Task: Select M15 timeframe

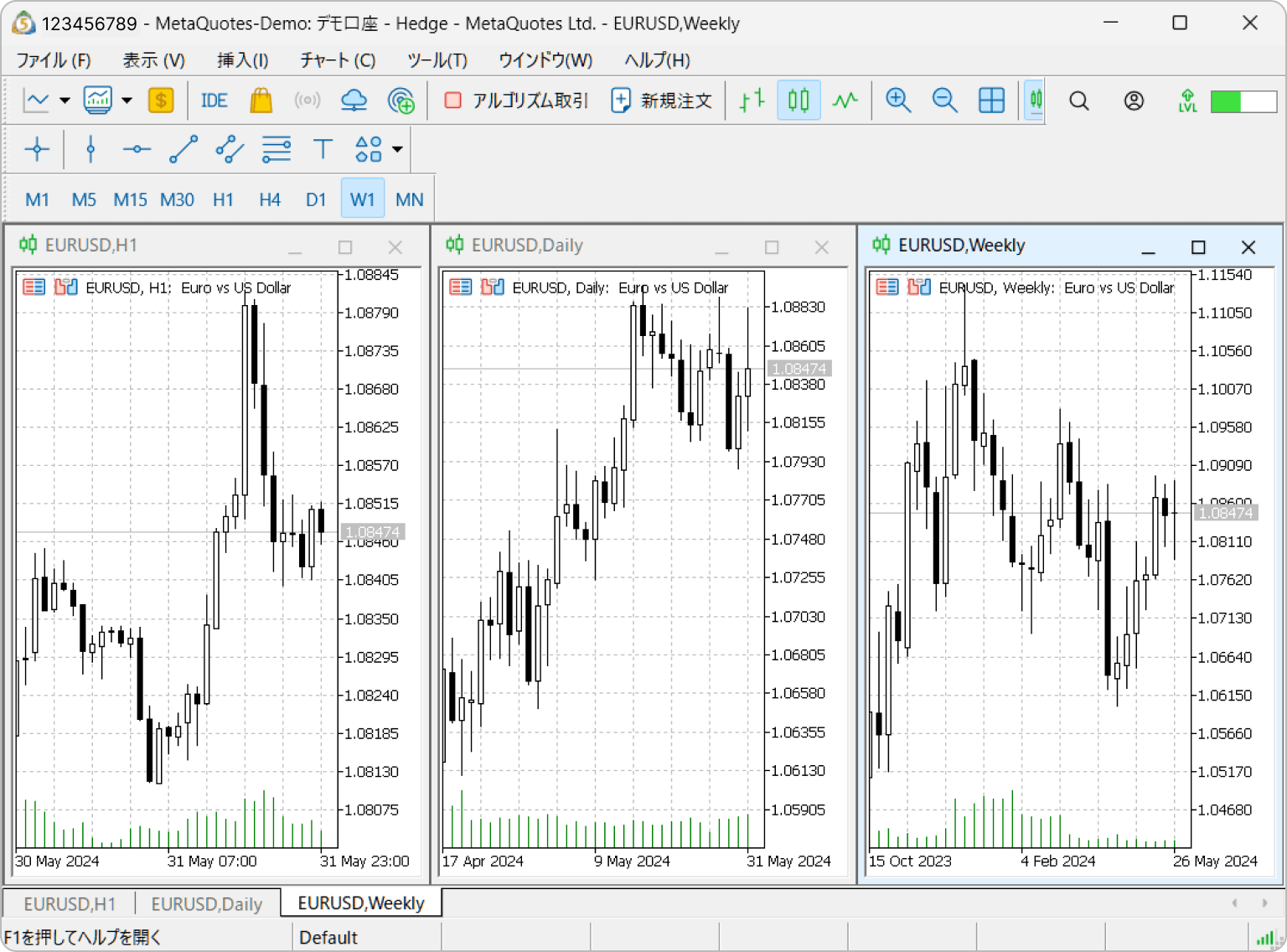Action: coord(130,199)
